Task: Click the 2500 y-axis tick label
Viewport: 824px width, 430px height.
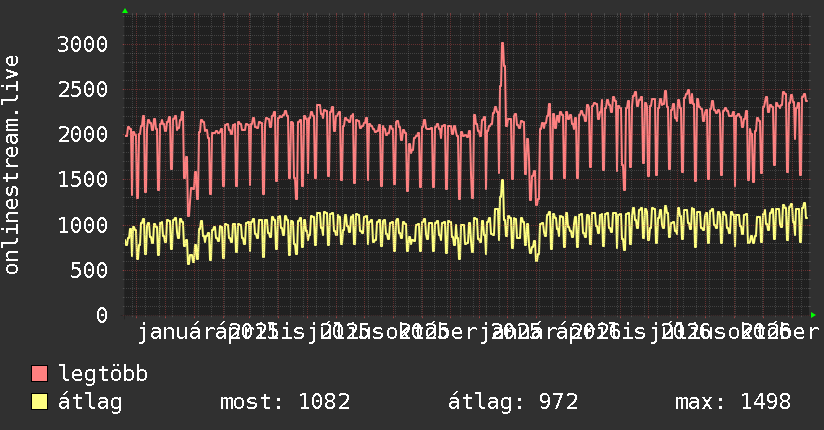Action: click(x=83, y=89)
